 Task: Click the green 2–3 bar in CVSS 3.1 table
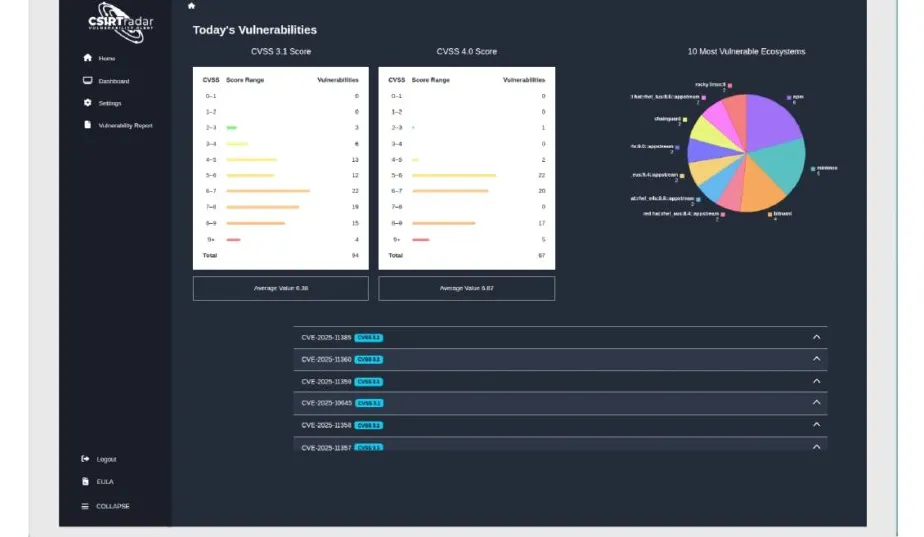232,127
